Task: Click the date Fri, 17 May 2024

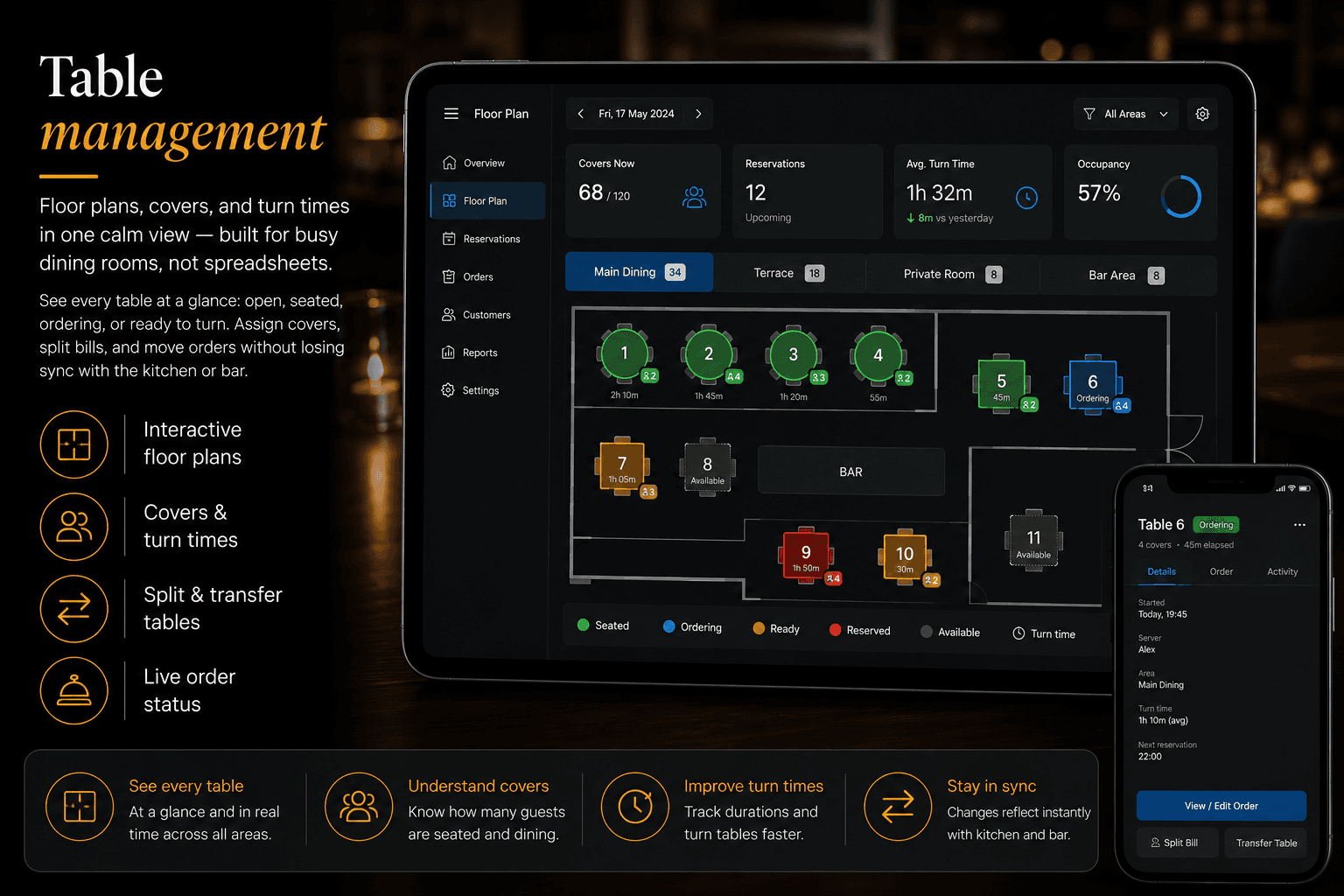Action: (636, 114)
